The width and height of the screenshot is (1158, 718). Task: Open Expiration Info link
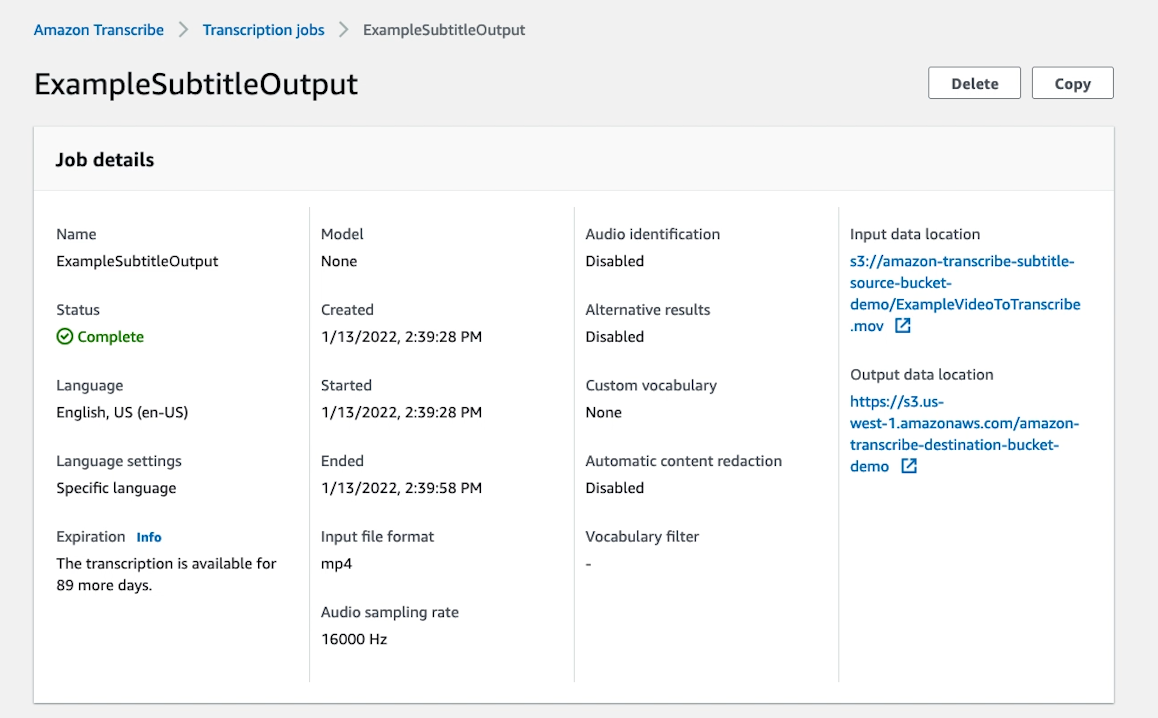(148, 537)
